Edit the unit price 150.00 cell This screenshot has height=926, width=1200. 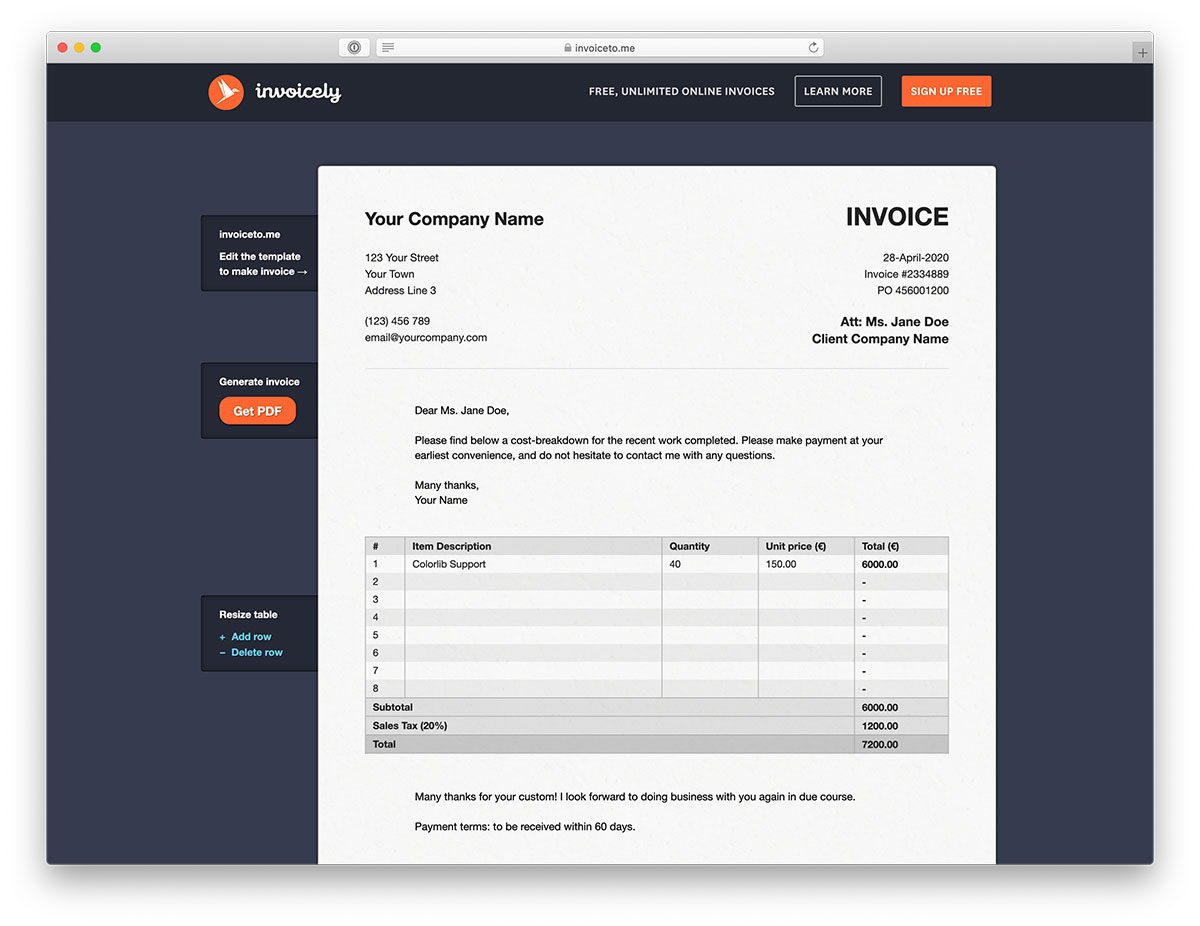tap(781, 564)
